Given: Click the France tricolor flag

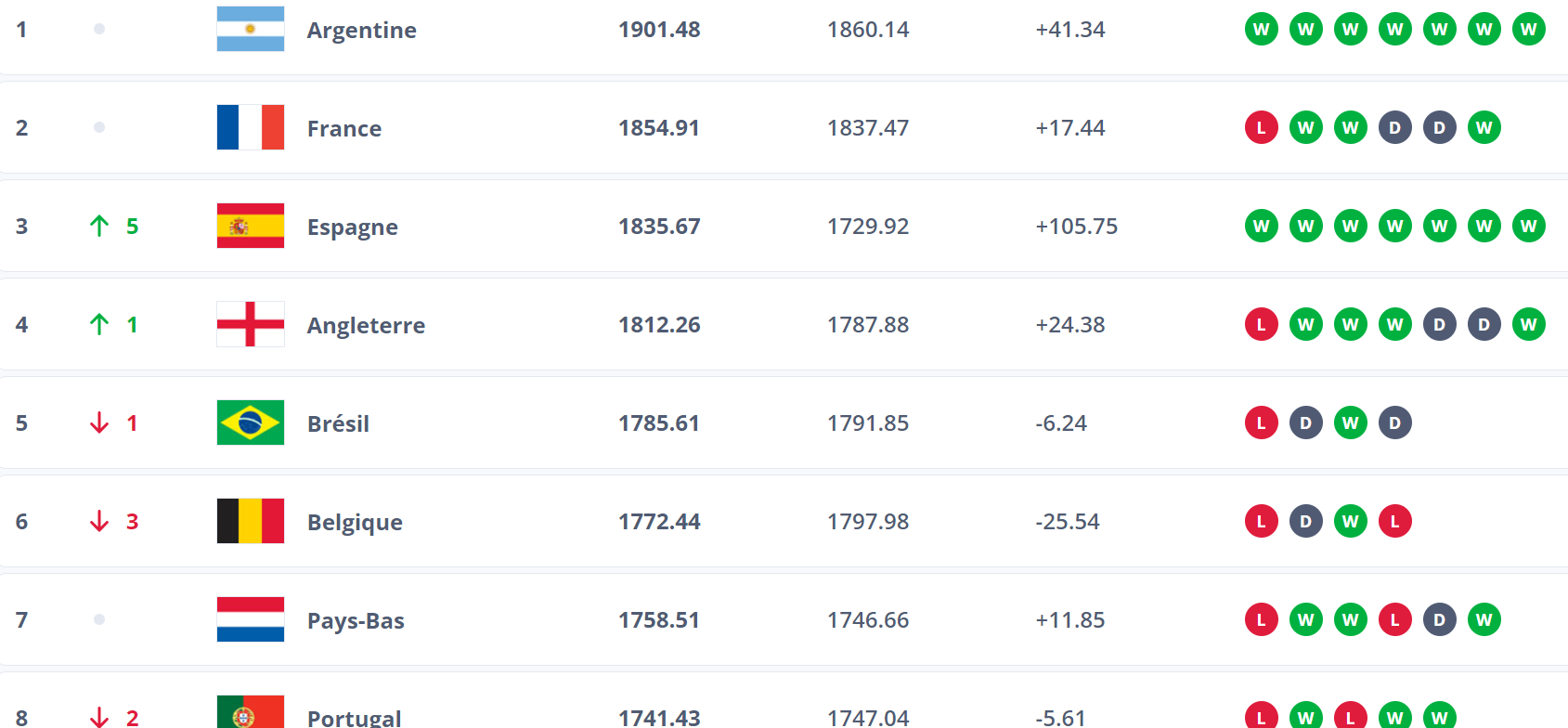Looking at the screenshot, I should coord(250,127).
